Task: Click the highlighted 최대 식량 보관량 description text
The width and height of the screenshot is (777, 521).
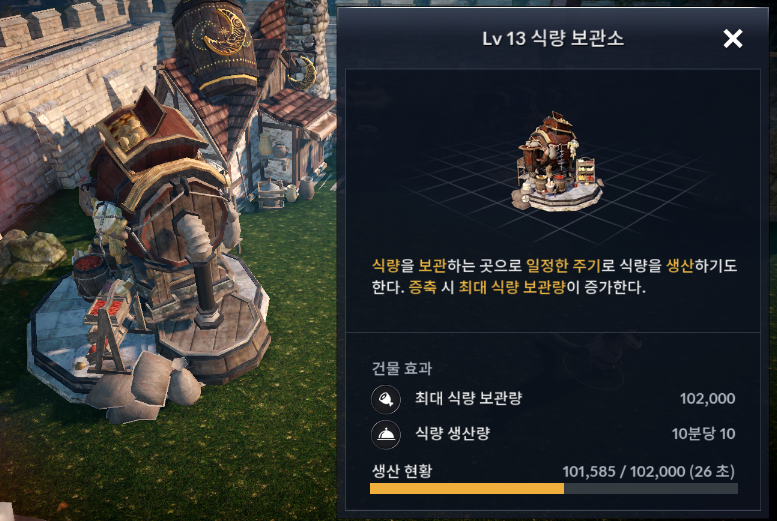Action: (x=512, y=287)
